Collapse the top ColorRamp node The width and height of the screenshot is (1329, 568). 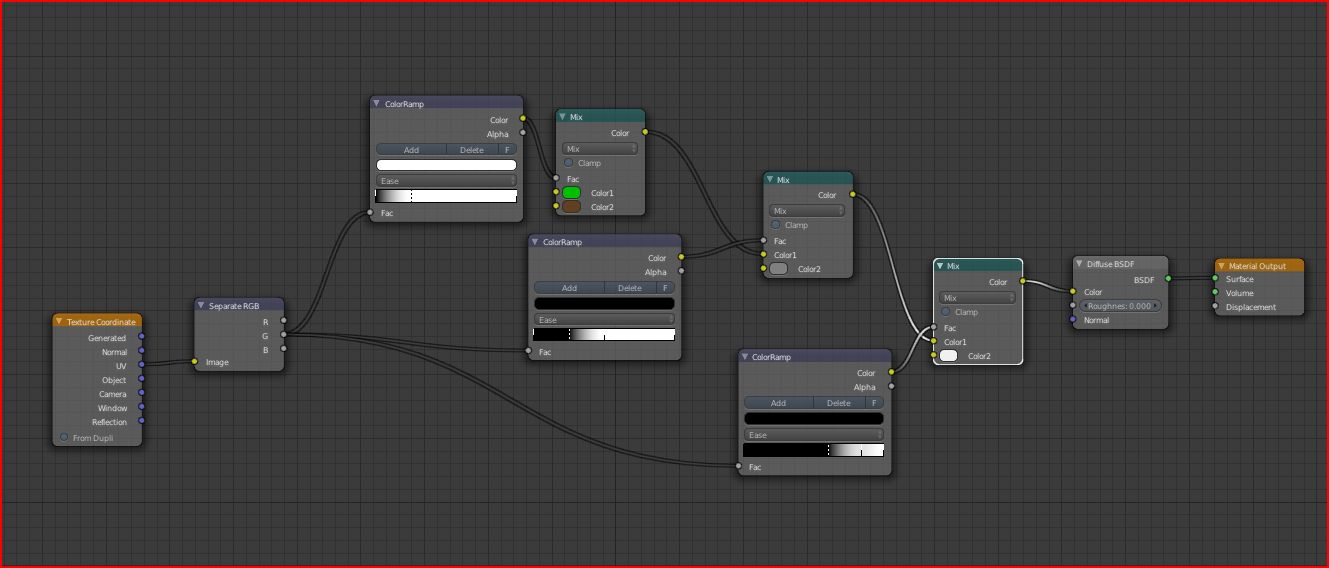click(x=377, y=103)
